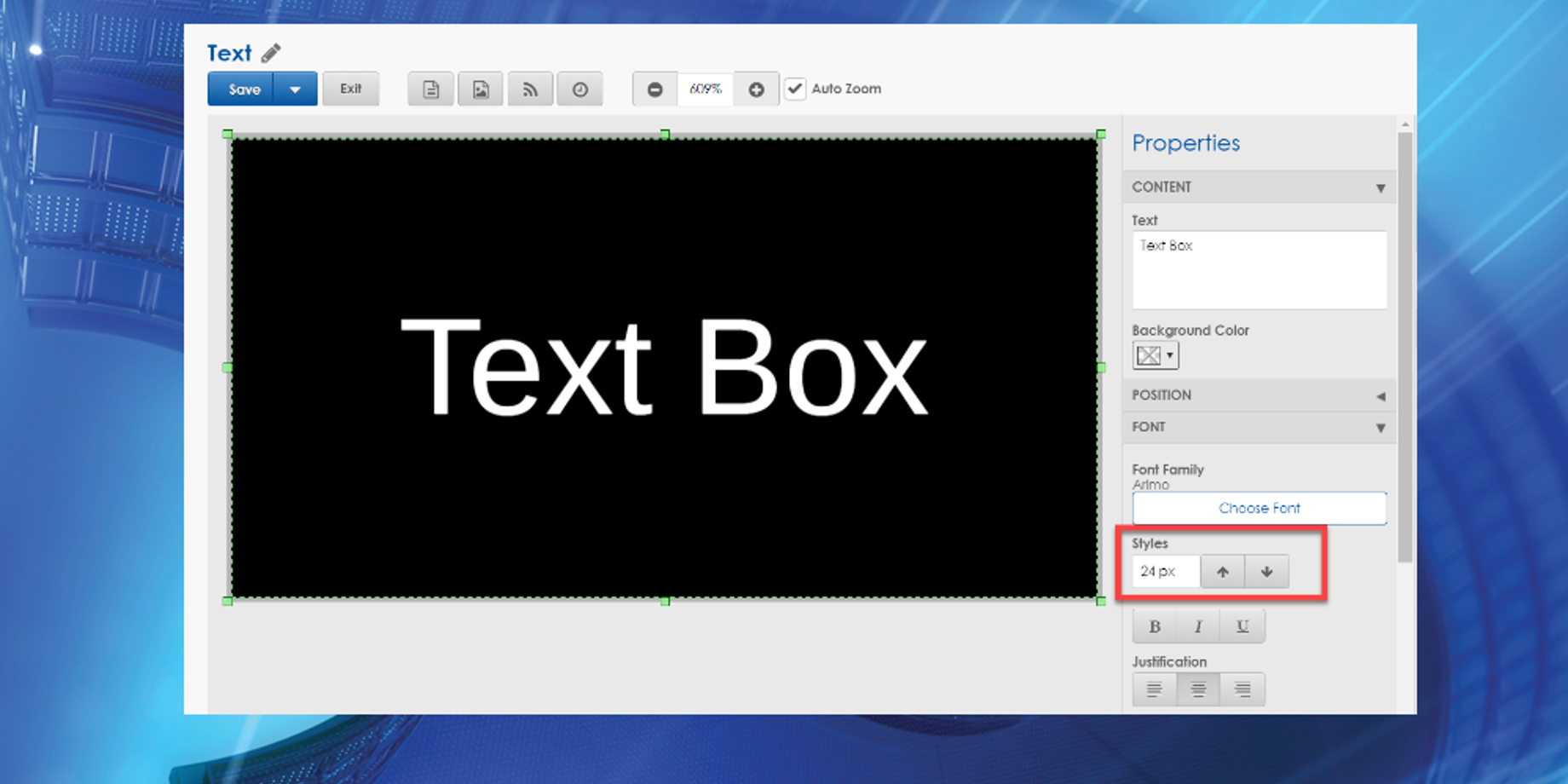Click the text document toolbar icon
The image size is (1568, 784).
[430, 89]
